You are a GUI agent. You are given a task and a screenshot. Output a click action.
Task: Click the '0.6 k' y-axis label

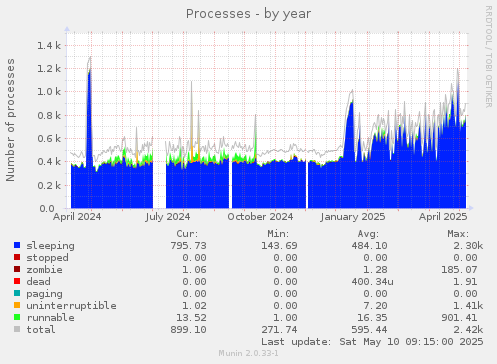pos(49,138)
